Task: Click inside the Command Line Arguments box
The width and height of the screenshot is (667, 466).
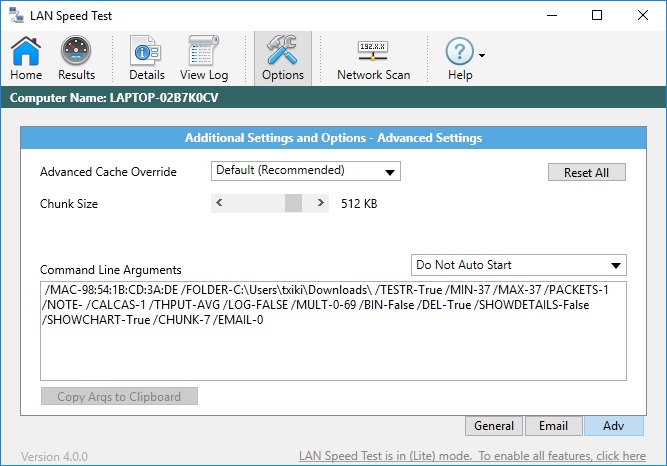Action: pos(334,331)
